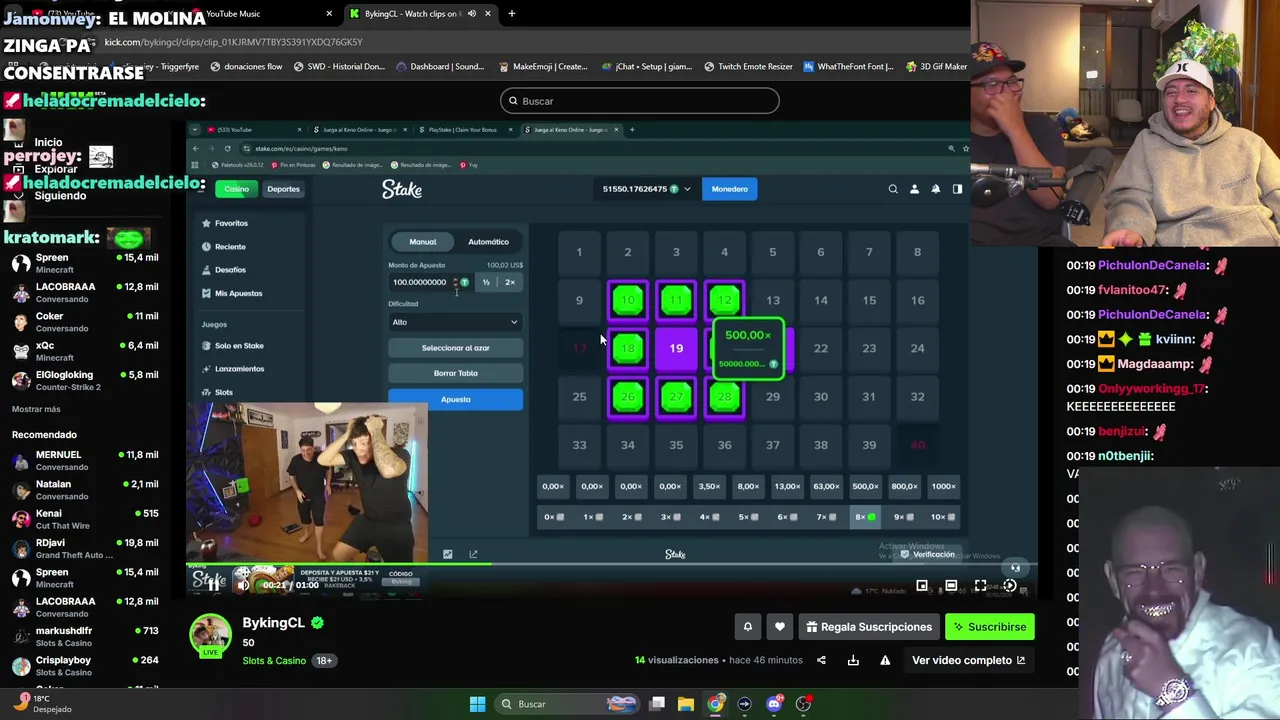Click Seleccionar al azar button
Viewport: 1280px width, 720px height.
[455, 348]
